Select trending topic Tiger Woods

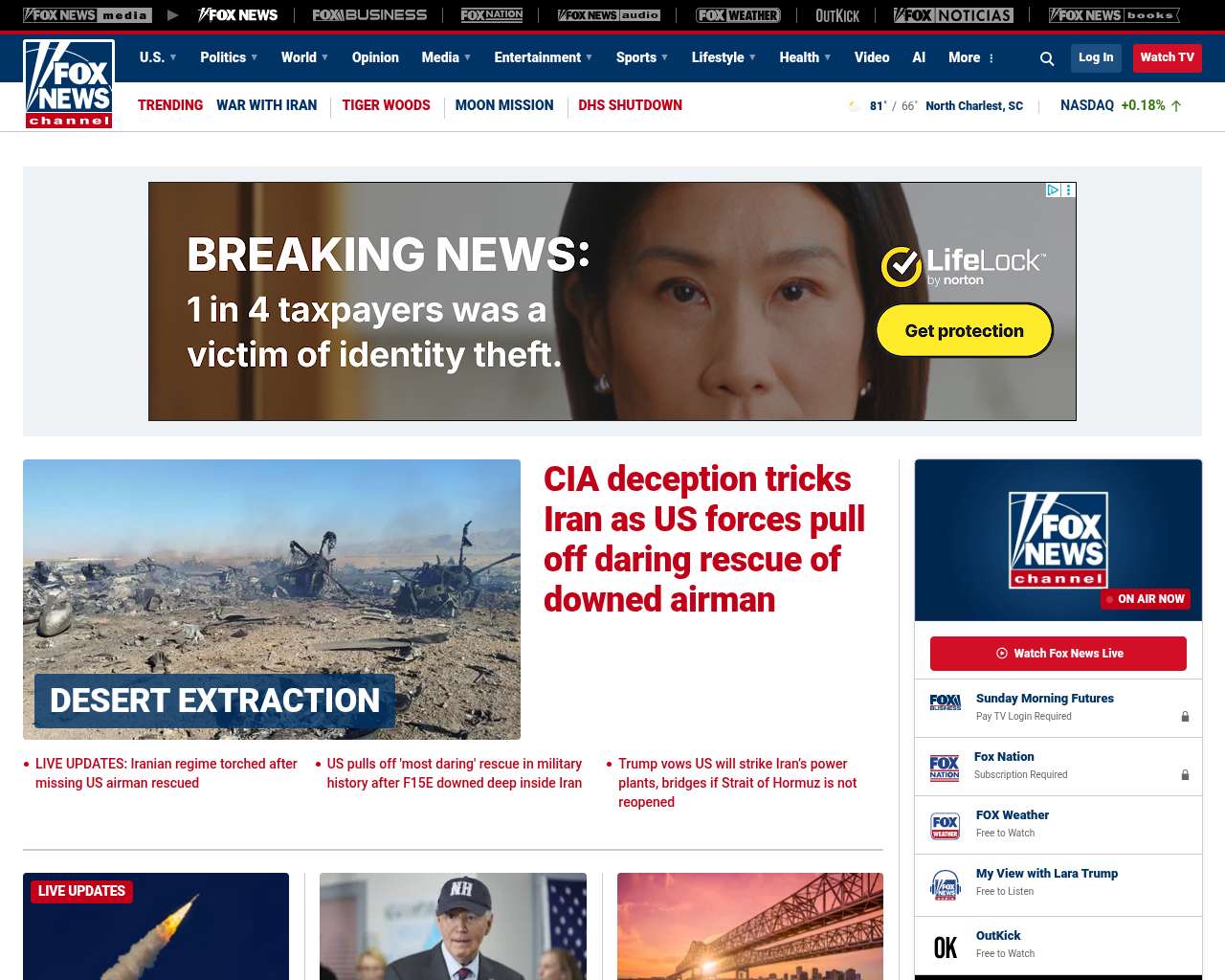click(x=386, y=105)
